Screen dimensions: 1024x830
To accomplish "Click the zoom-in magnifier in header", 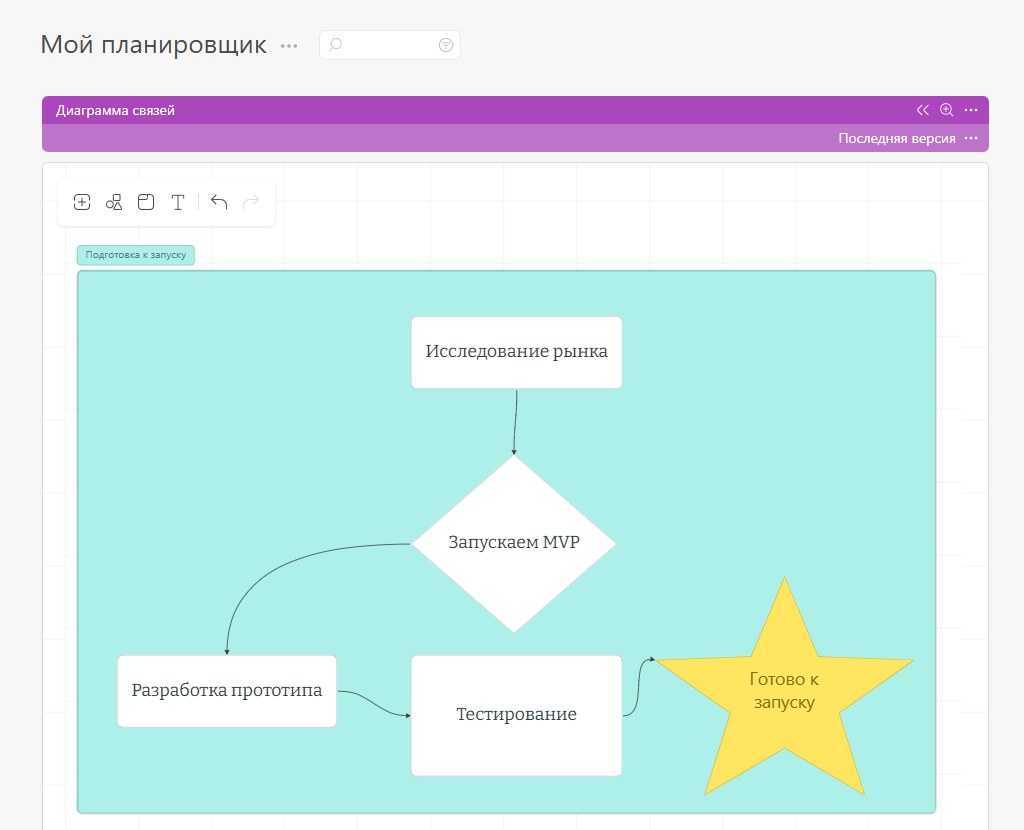I will click(946, 110).
